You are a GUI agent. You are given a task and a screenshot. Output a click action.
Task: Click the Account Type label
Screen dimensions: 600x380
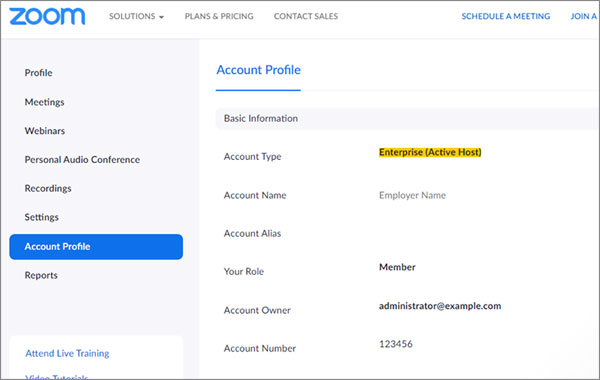[253, 157]
